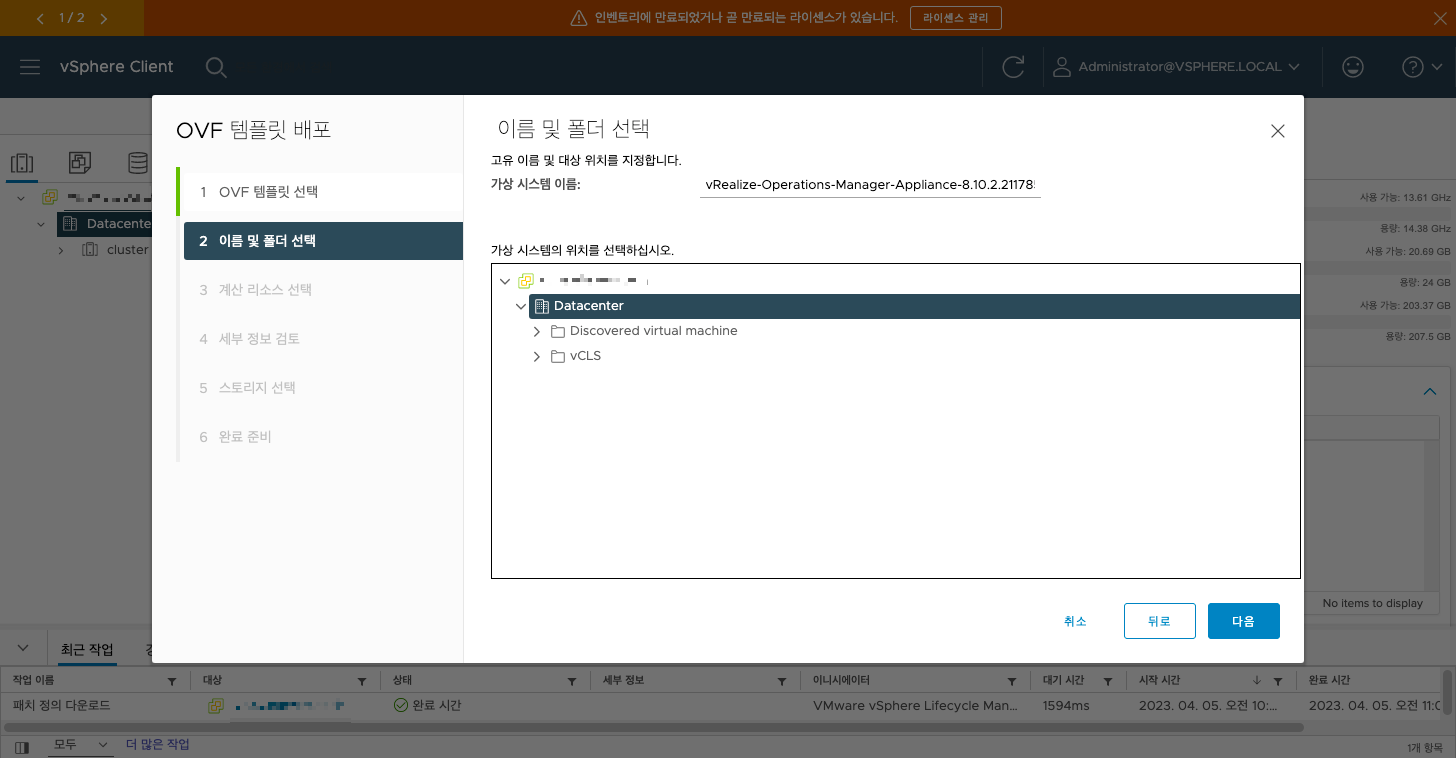Filter the 이니시에이터 column
Viewport: 1456px width, 758px height.
click(x=1012, y=681)
